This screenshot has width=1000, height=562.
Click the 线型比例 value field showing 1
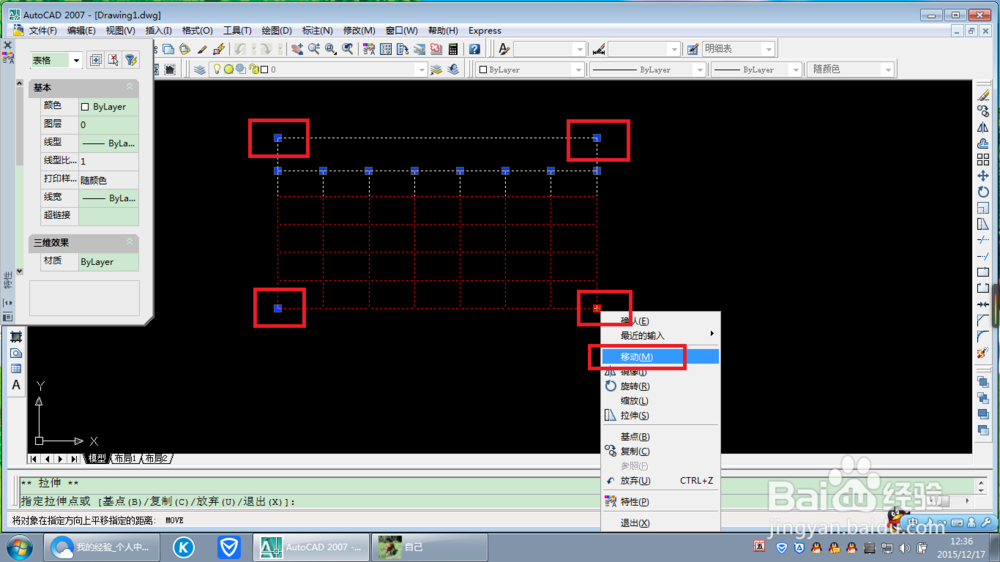pos(108,161)
